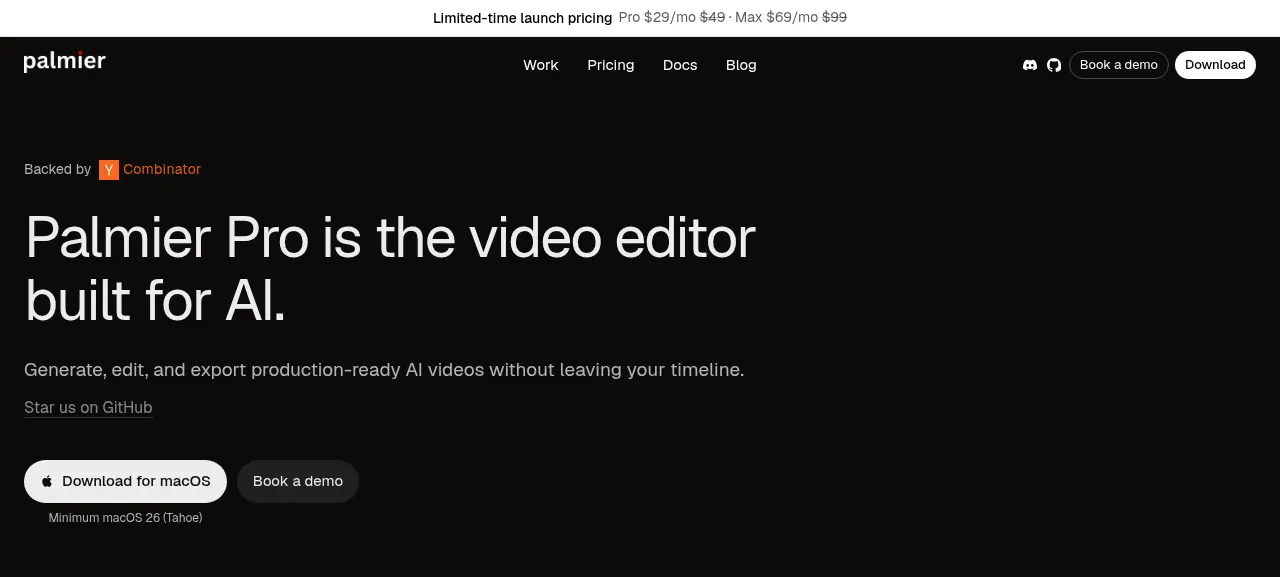Click the Backed by label
Image resolution: width=1280 pixels, height=577 pixels.
[x=57, y=169]
